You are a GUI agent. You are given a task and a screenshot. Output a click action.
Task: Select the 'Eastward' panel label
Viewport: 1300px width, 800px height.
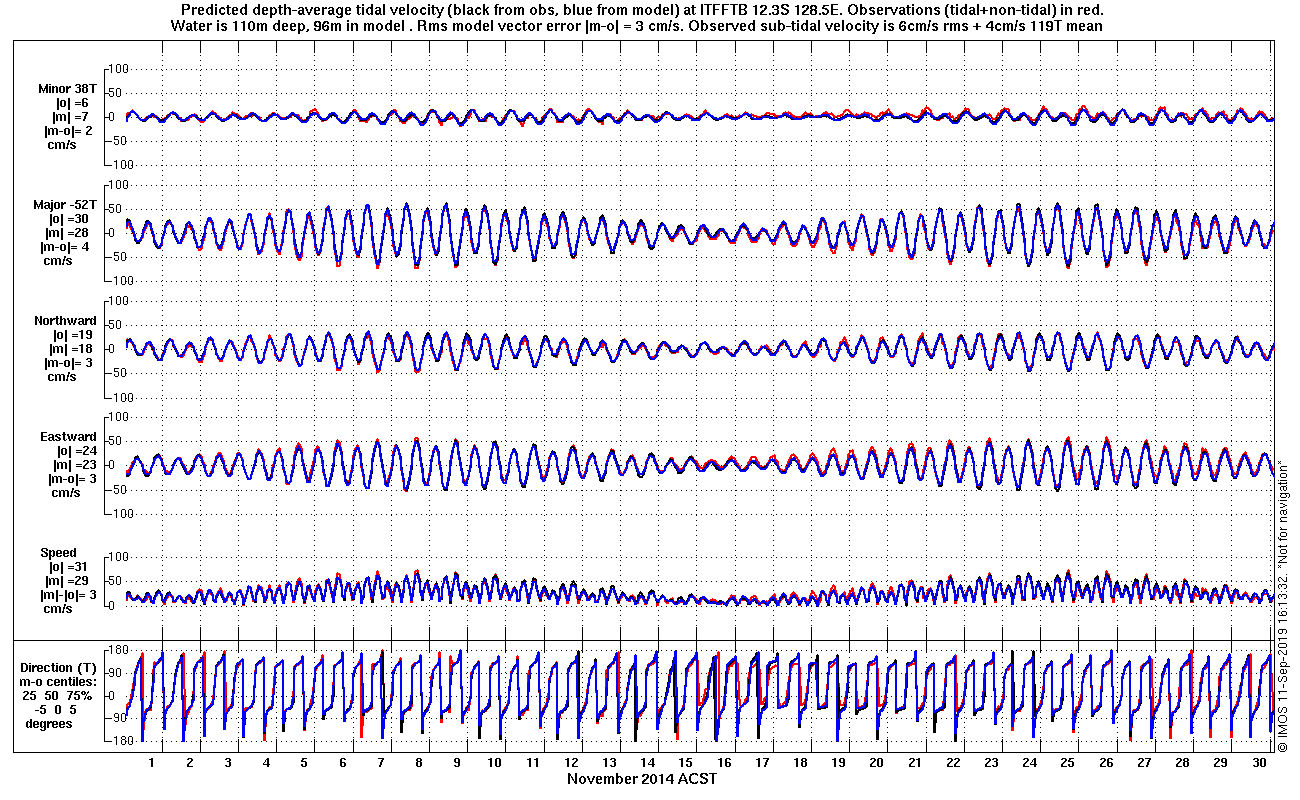pyautogui.click(x=69, y=437)
